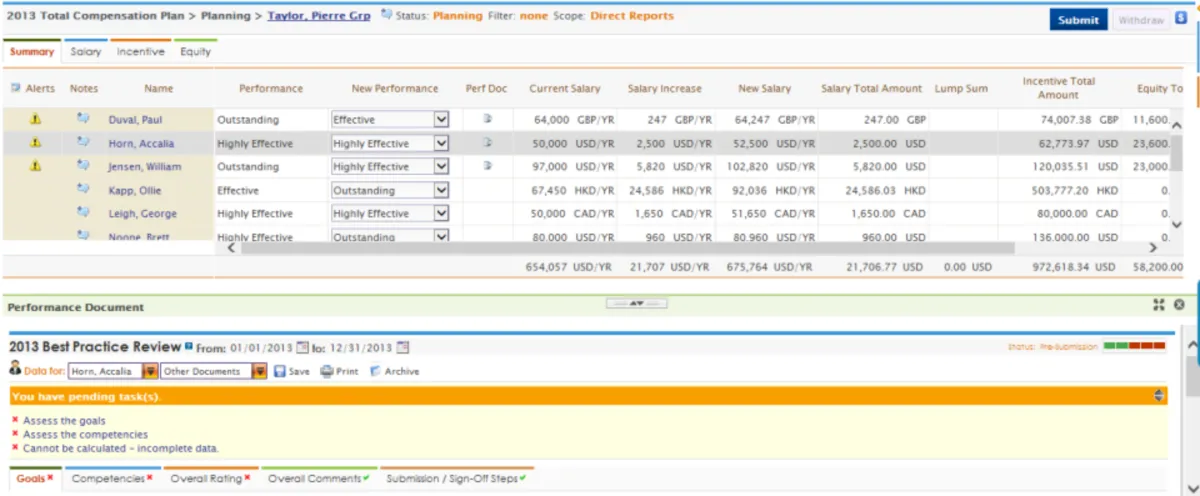1200x496 pixels.
Task: Open the Competencies tab
Action: point(112,479)
